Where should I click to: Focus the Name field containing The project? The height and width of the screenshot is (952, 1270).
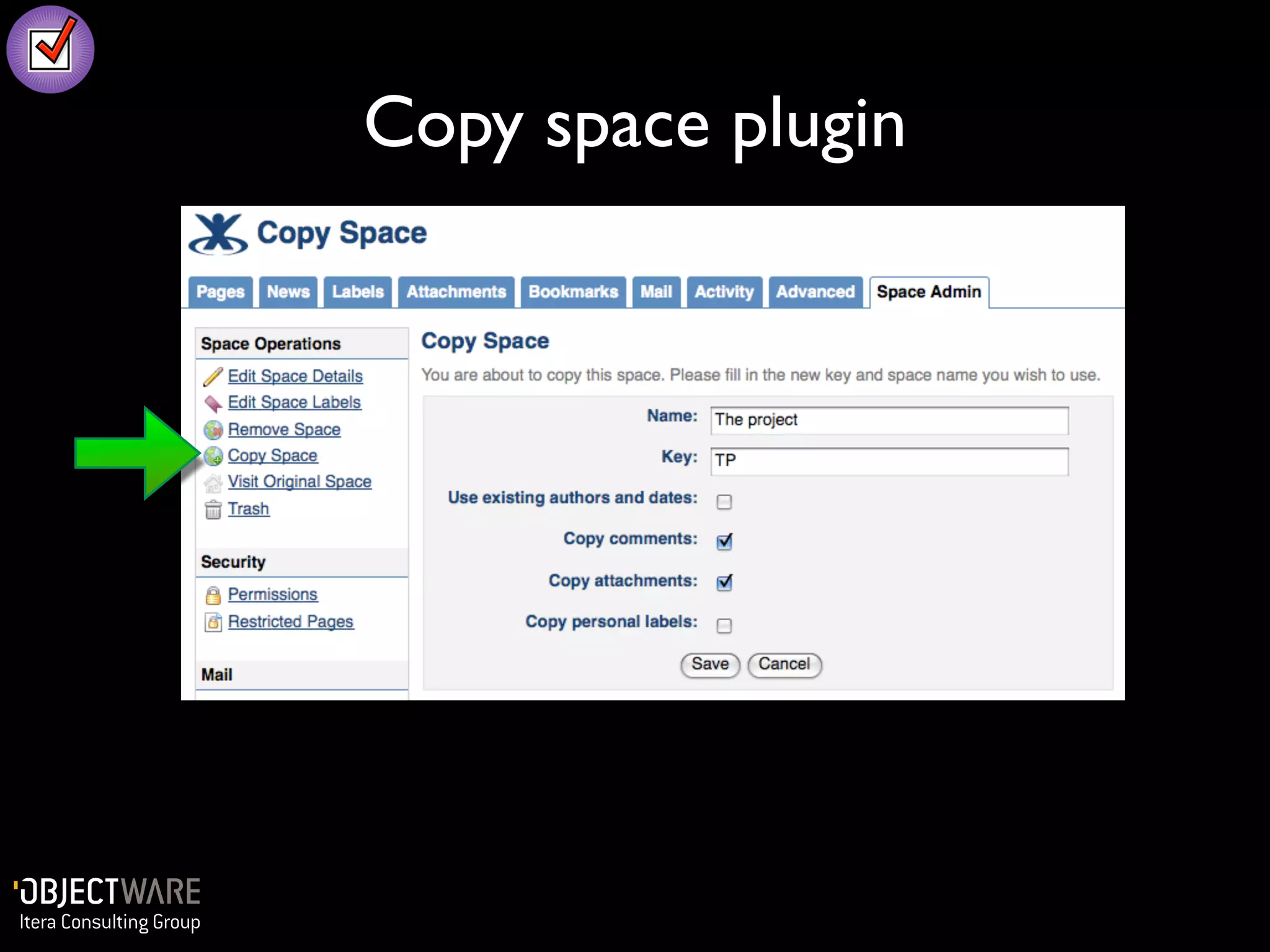point(889,420)
